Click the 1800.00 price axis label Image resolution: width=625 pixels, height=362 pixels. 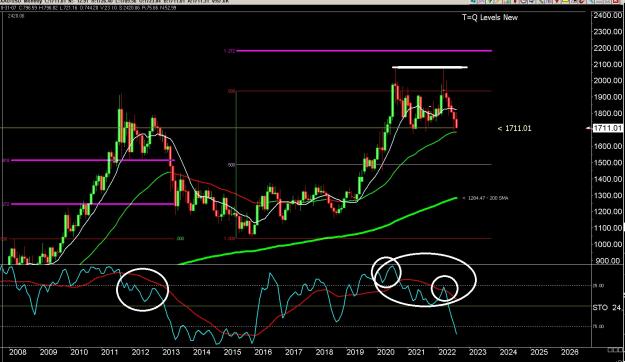click(607, 113)
